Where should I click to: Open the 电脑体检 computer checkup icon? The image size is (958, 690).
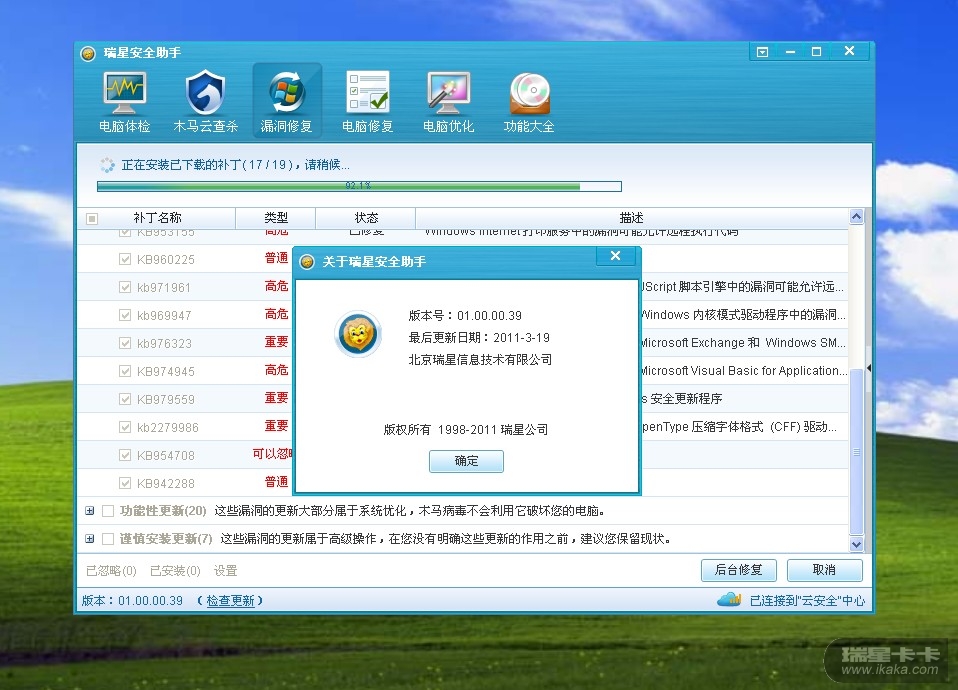click(124, 101)
